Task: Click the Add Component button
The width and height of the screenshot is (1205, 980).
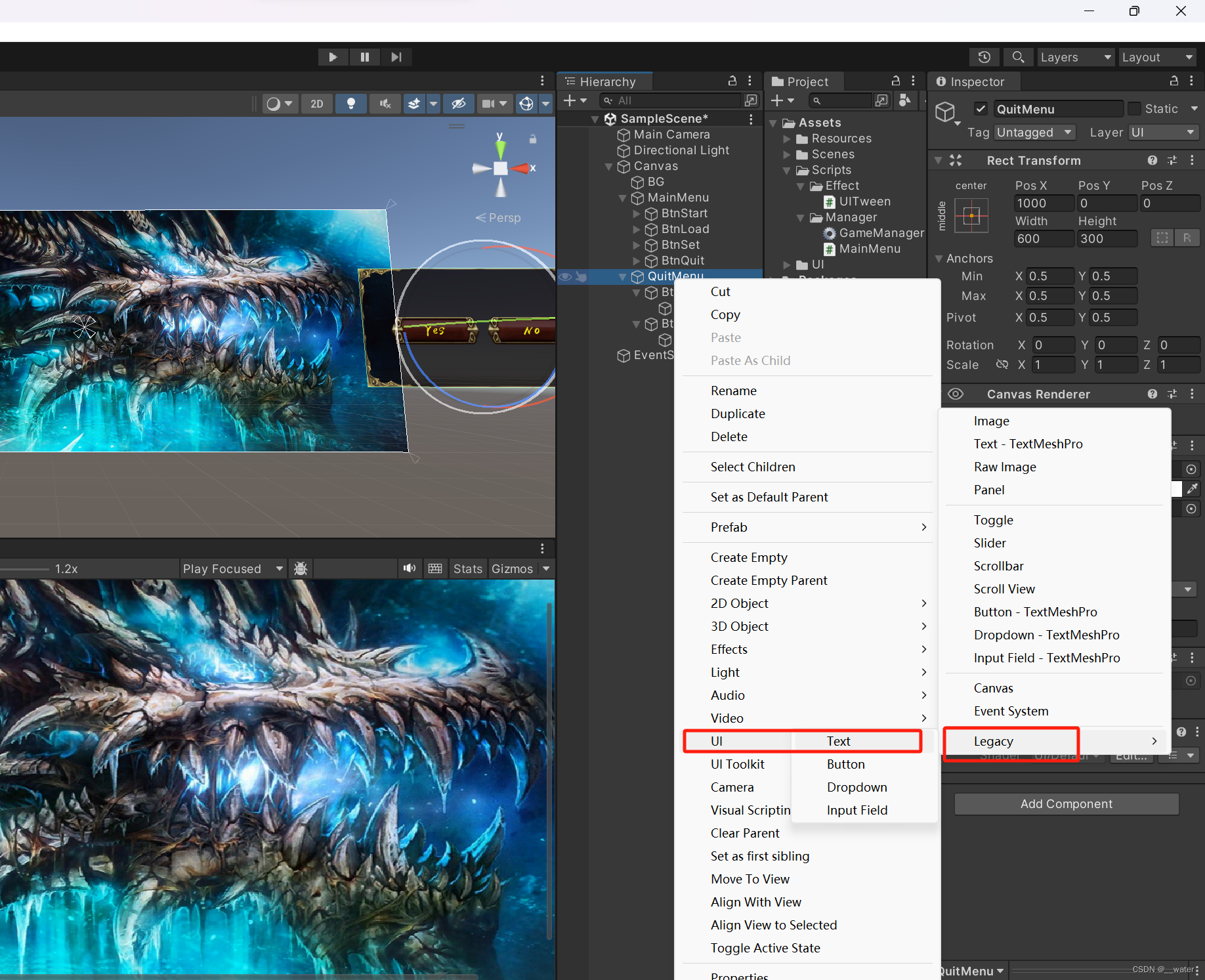Action: click(x=1067, y=804)
